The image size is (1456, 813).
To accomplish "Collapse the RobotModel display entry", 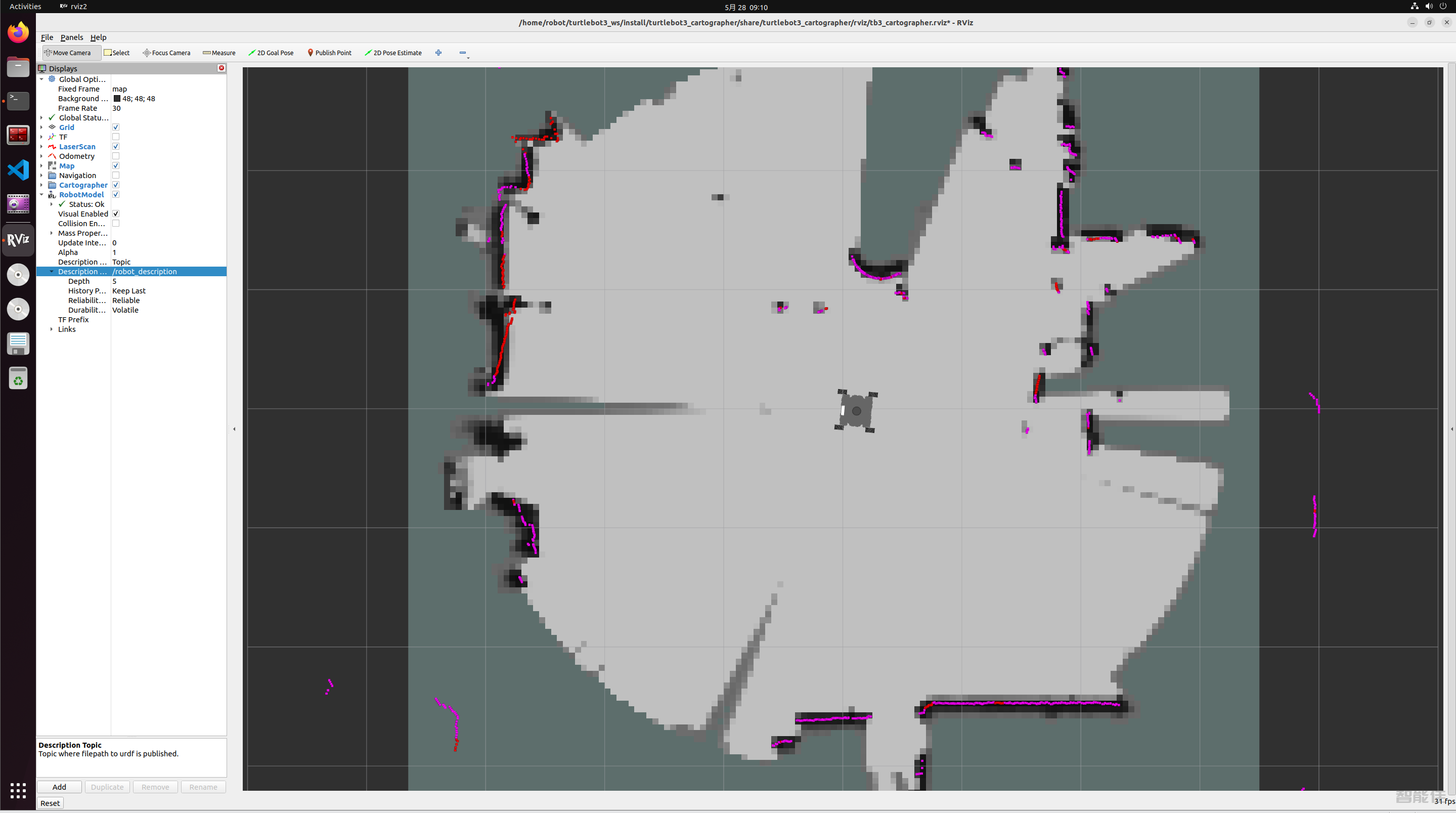I will [x=41, y=194].
